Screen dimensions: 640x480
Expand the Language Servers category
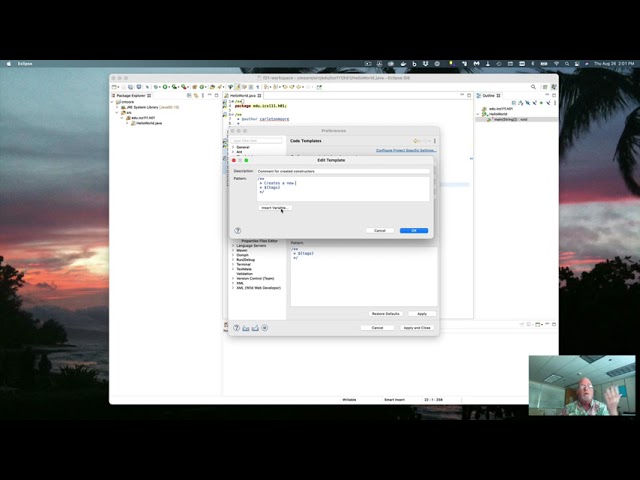point(233,246)
